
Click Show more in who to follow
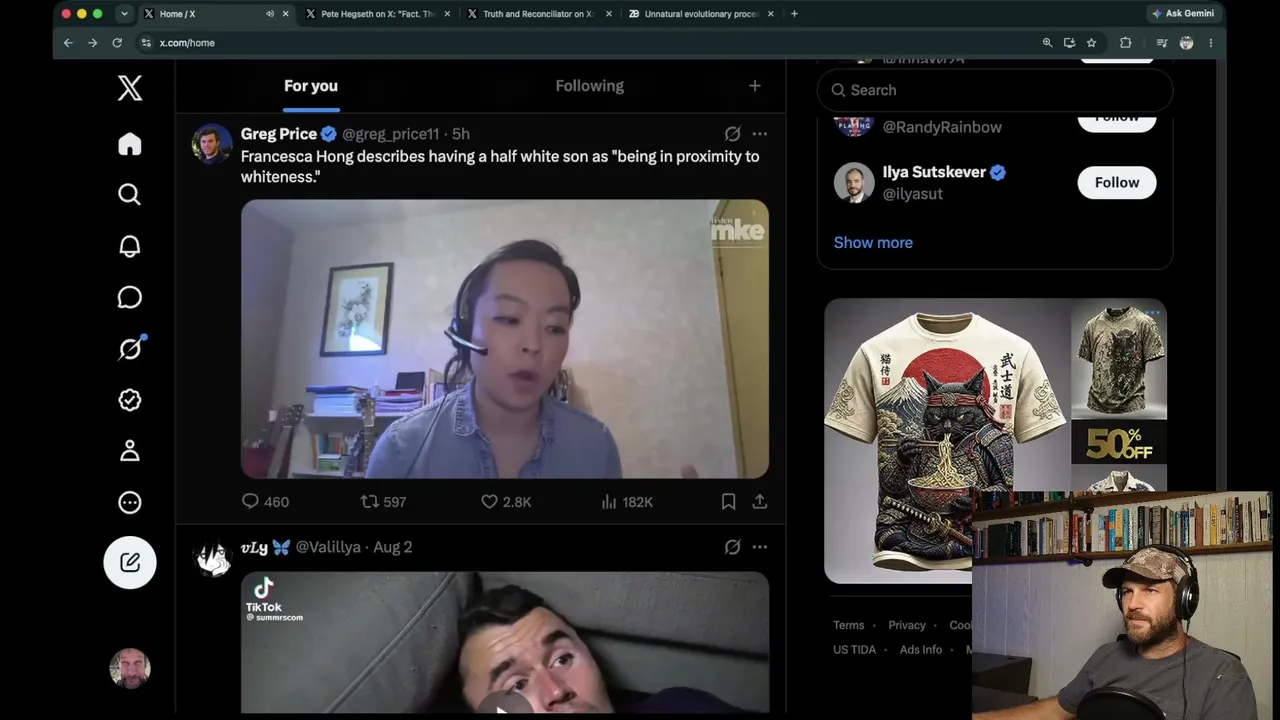click(x=873, y=242)
